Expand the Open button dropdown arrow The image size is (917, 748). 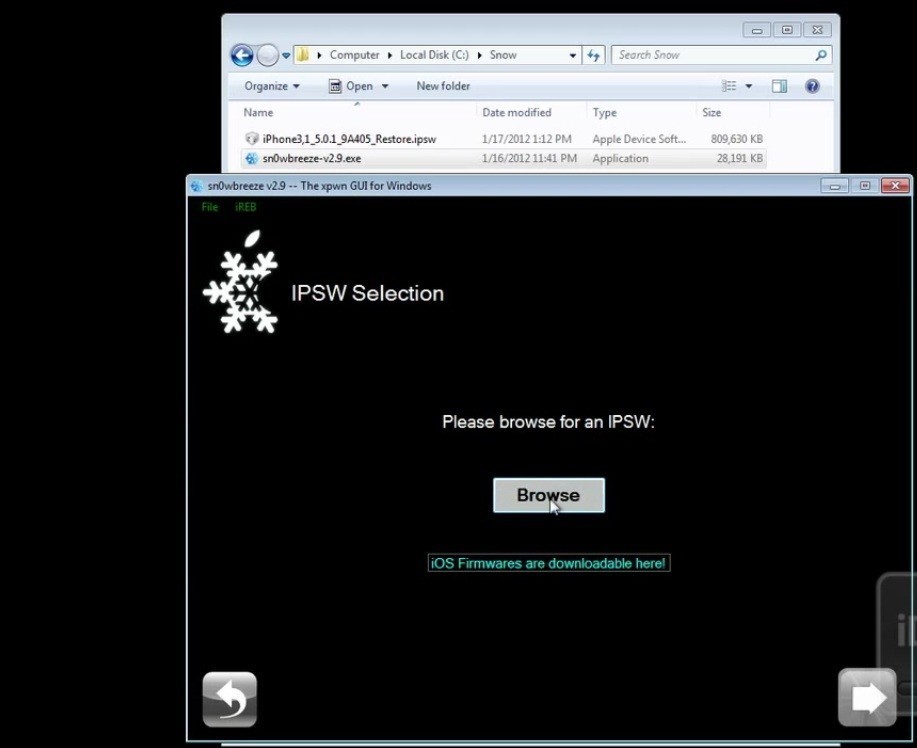pos(385,87)
